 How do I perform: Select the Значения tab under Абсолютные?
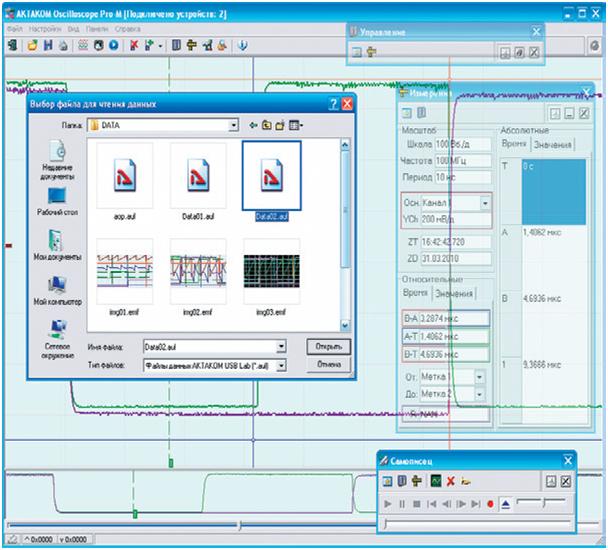coord(552,145)
